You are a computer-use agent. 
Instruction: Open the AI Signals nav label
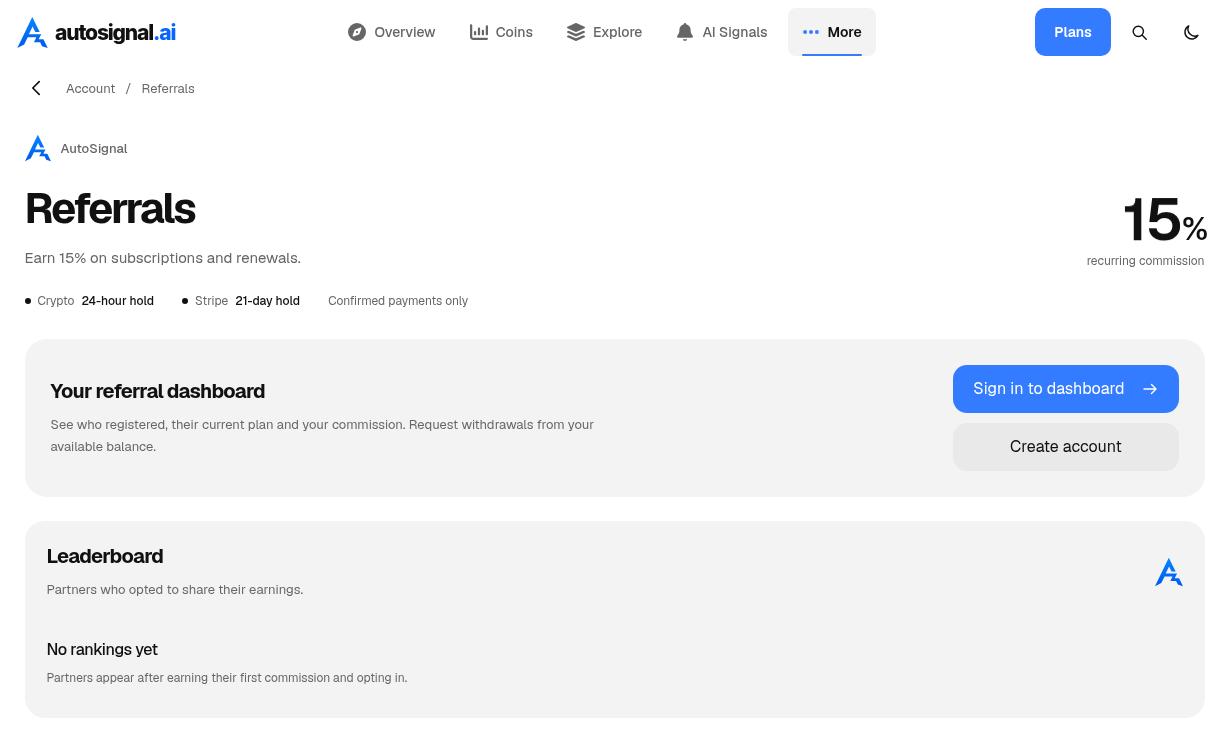coord(735,32)
